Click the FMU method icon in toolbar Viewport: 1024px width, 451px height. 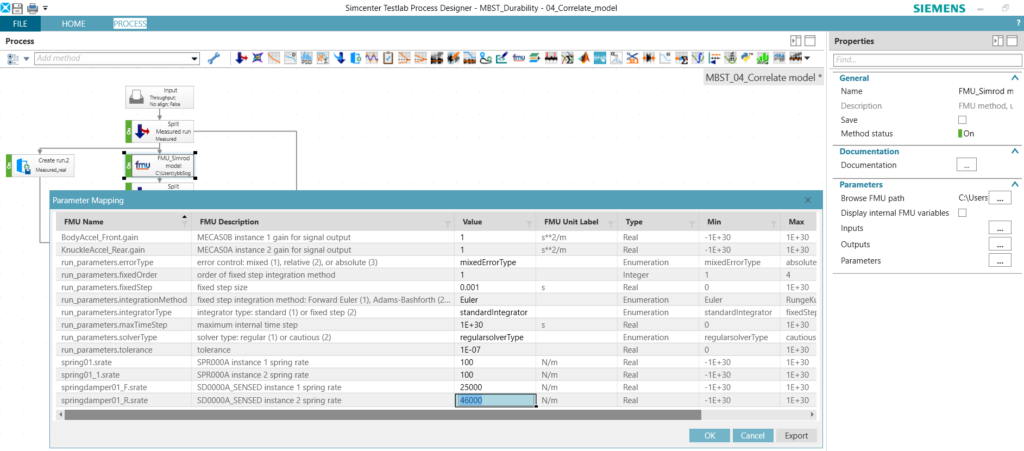[519, 59]
